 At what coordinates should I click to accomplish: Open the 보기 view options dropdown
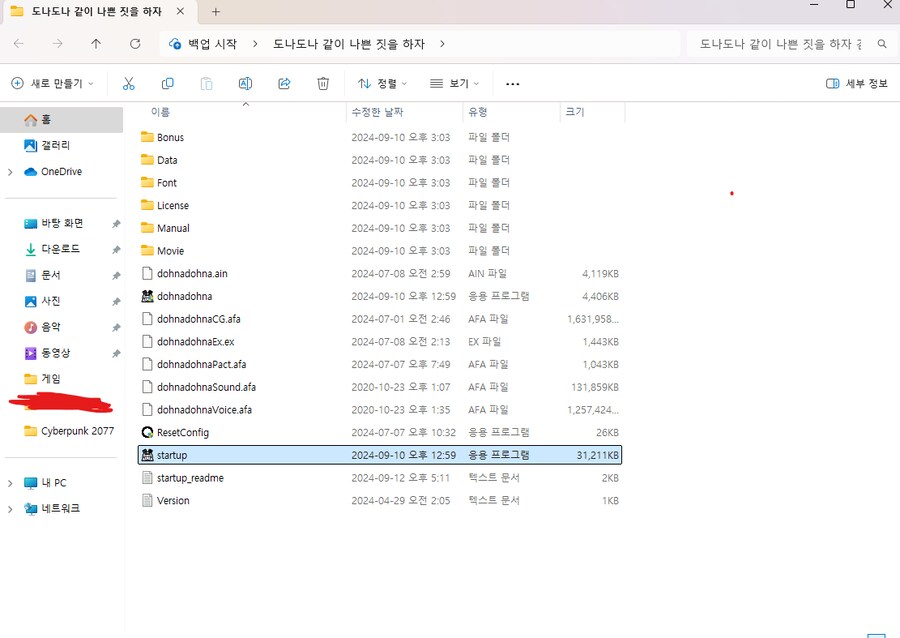click(x=455, y=83)
